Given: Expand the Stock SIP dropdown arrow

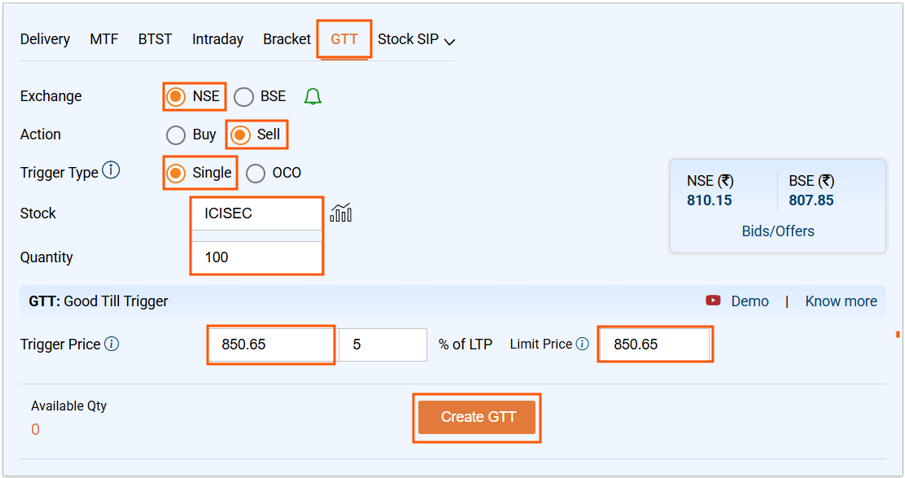Looking at the screenshot, I should point(450,41).
